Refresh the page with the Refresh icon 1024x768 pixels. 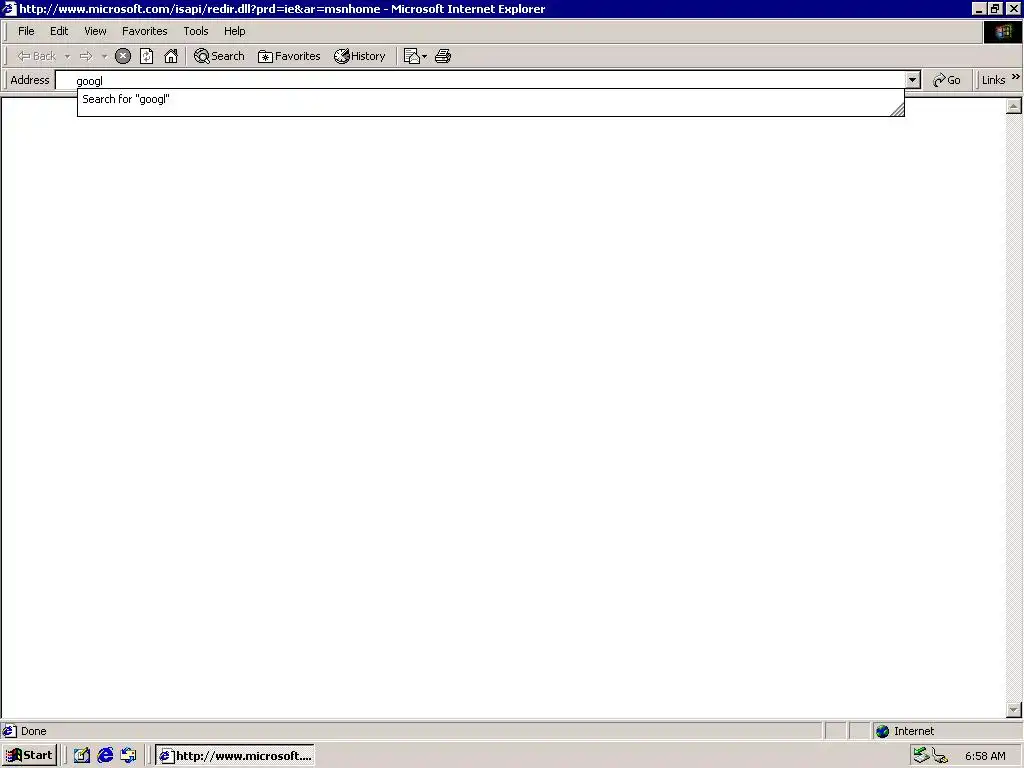pos(147,56)
